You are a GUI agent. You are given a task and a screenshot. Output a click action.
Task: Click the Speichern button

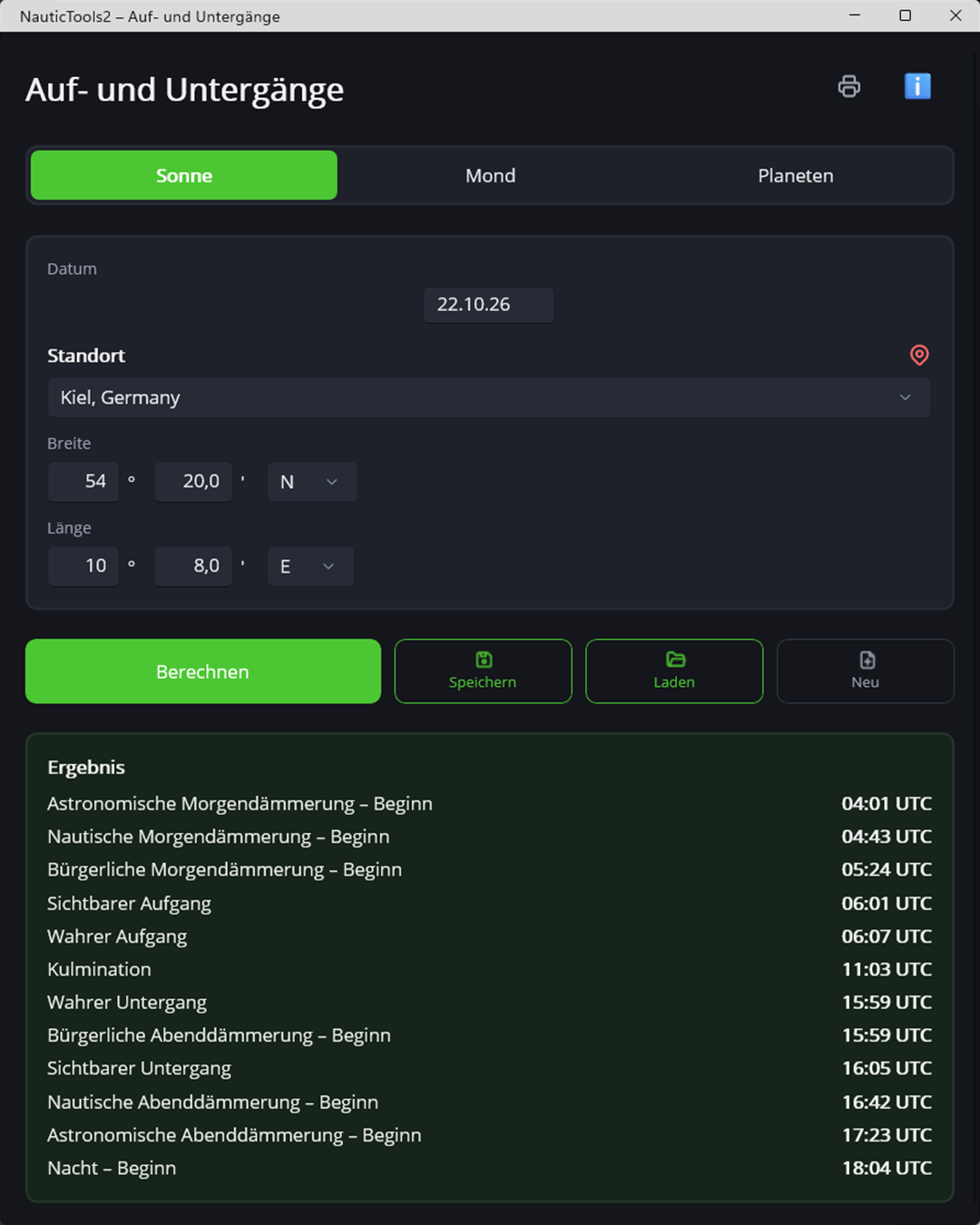(x=484, y=671)
